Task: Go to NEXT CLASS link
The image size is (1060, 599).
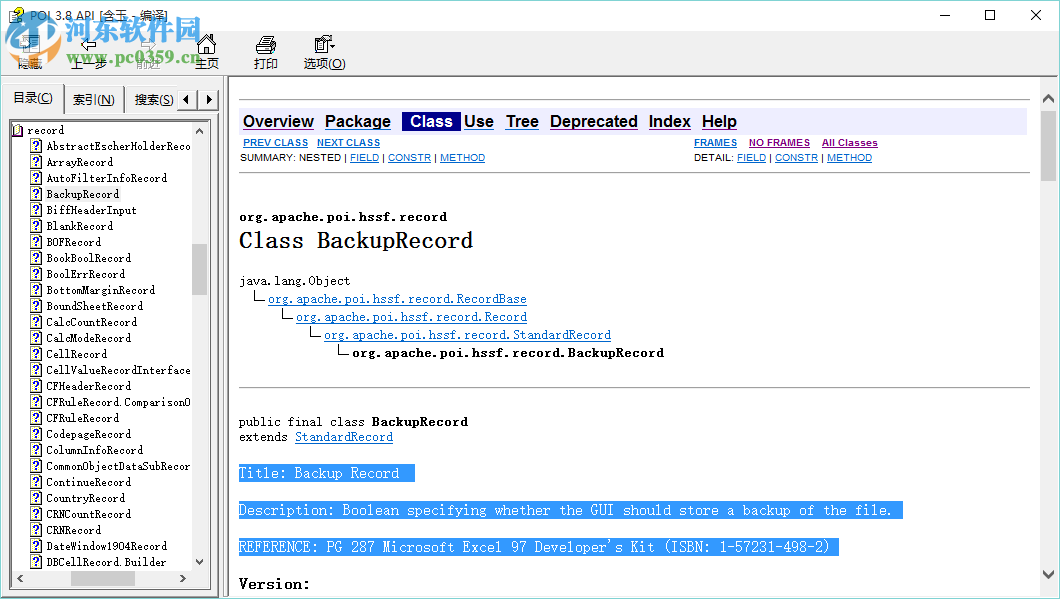Action: 348,143
